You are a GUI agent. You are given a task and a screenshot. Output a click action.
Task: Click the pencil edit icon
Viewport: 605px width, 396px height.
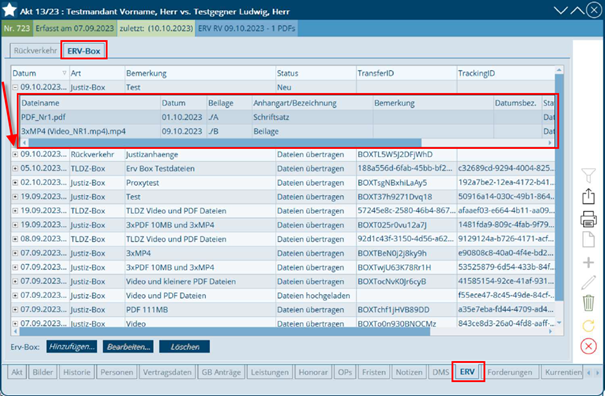(x=588, y=282)
